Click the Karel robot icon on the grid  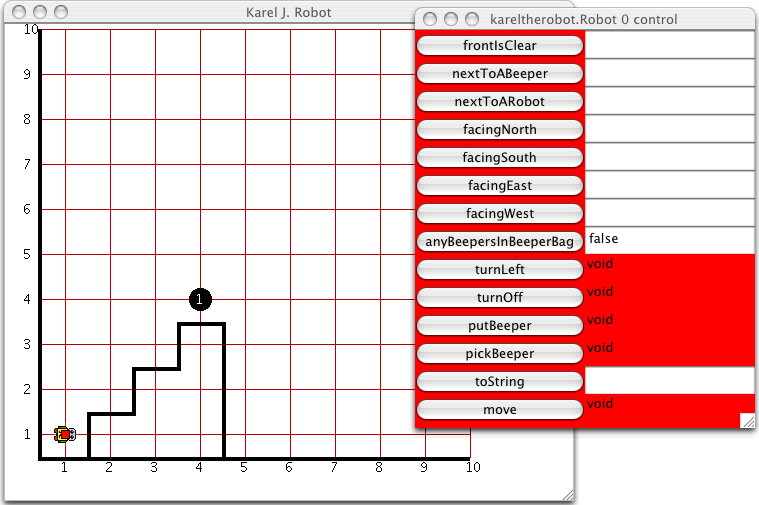[64, 434]
